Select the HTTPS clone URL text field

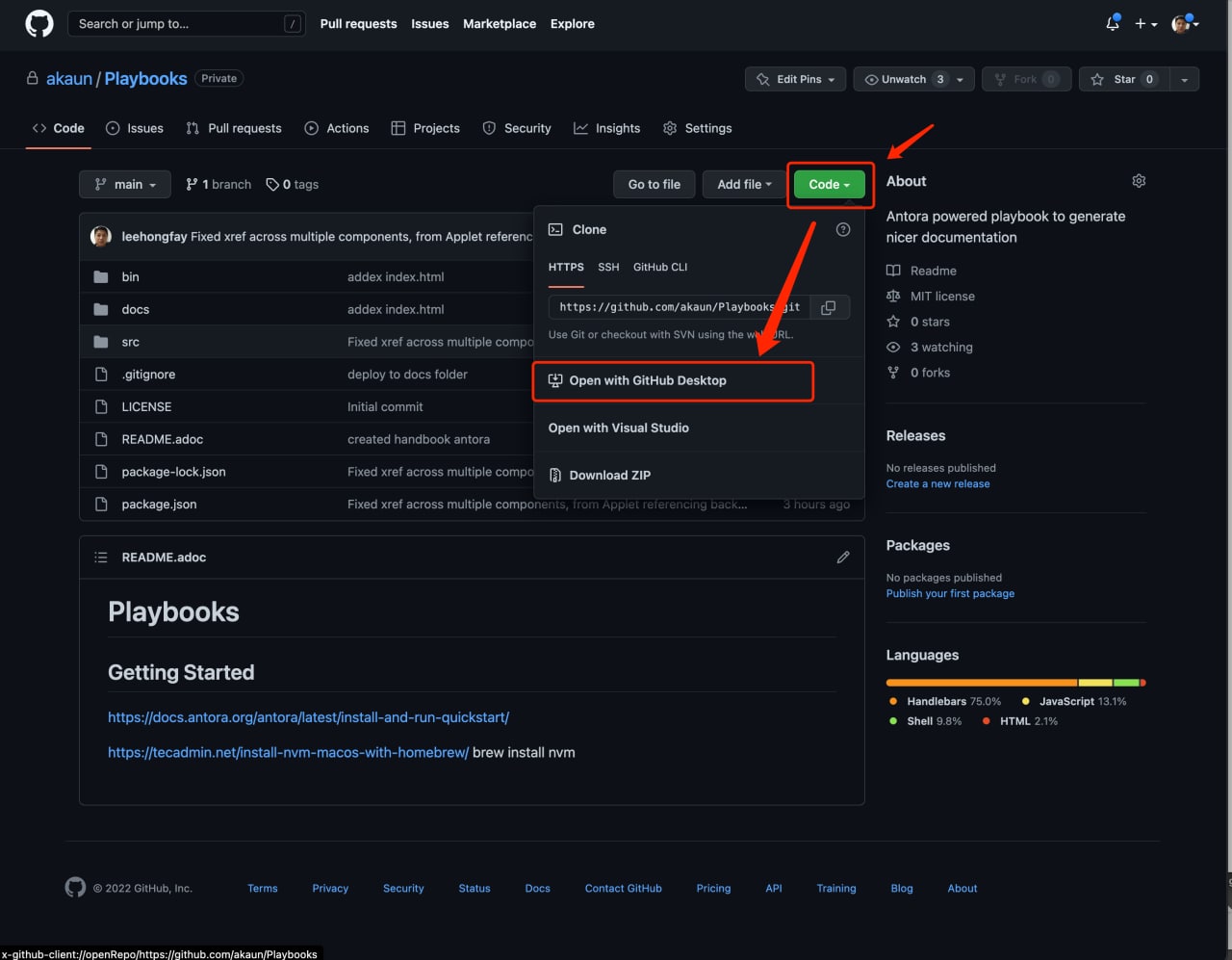680,307
